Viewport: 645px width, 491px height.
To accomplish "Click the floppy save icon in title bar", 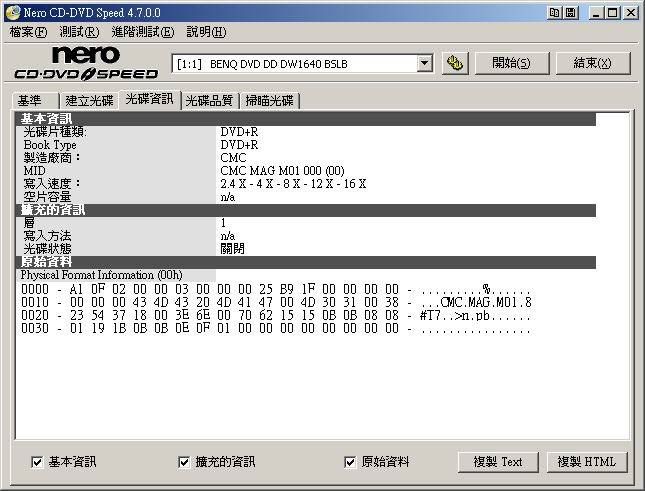I will 571,13.
